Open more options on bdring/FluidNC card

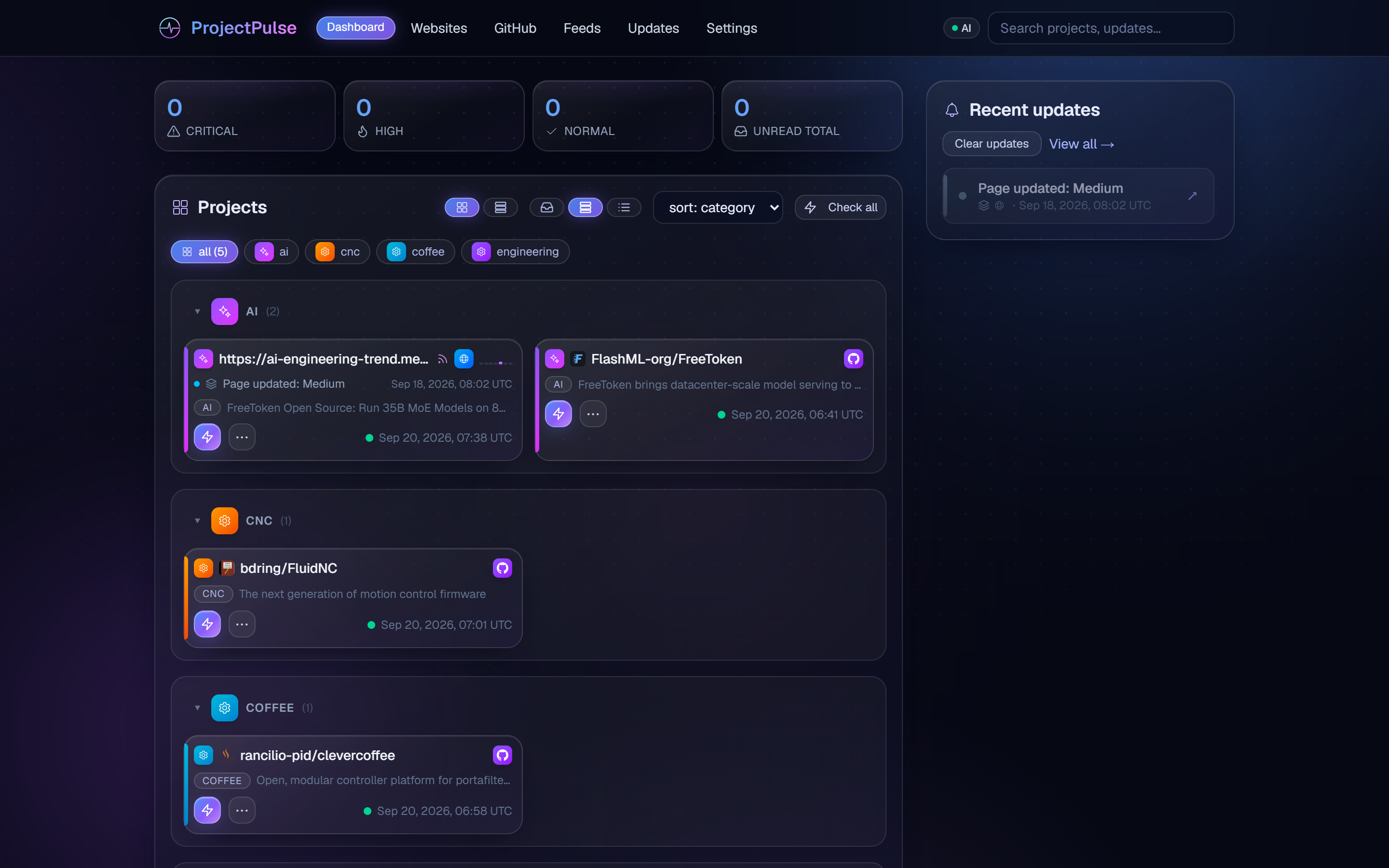tap(242, 624)
